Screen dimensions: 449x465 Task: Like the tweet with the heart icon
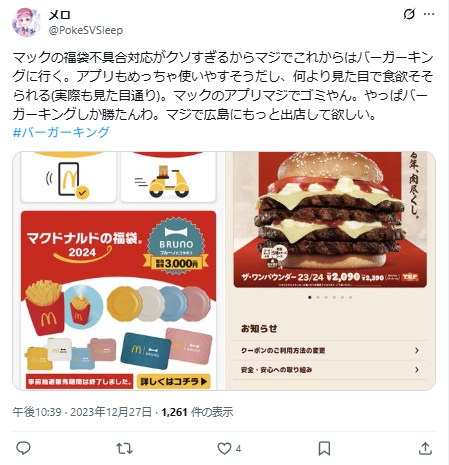pyautogui.click(x=224, y=448)
